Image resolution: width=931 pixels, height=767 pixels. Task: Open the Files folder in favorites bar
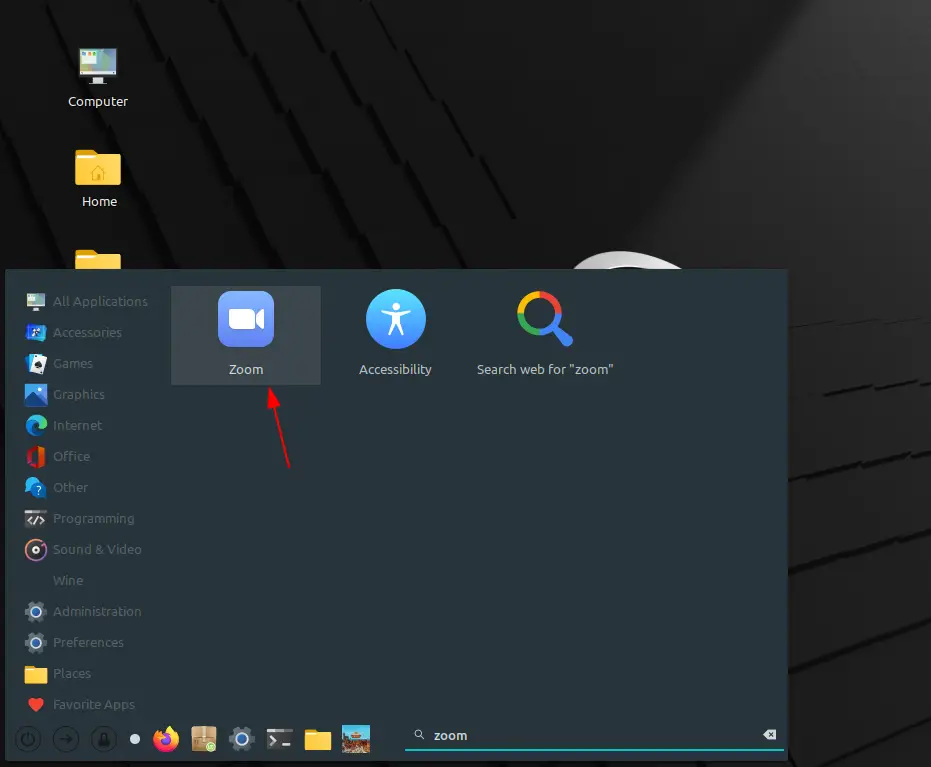[318, 740]
